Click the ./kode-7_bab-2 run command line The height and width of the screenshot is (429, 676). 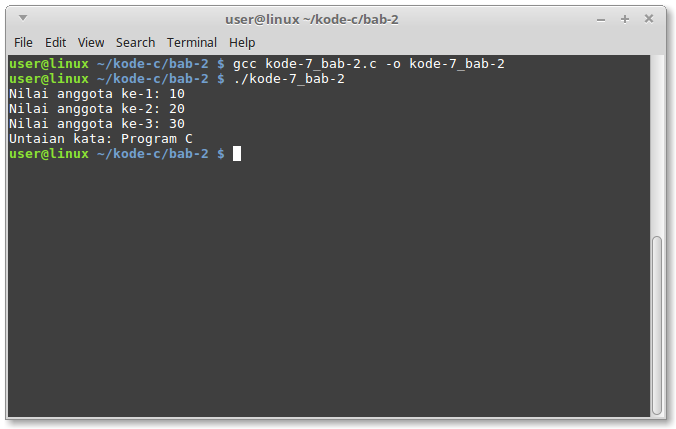[288, 79]
